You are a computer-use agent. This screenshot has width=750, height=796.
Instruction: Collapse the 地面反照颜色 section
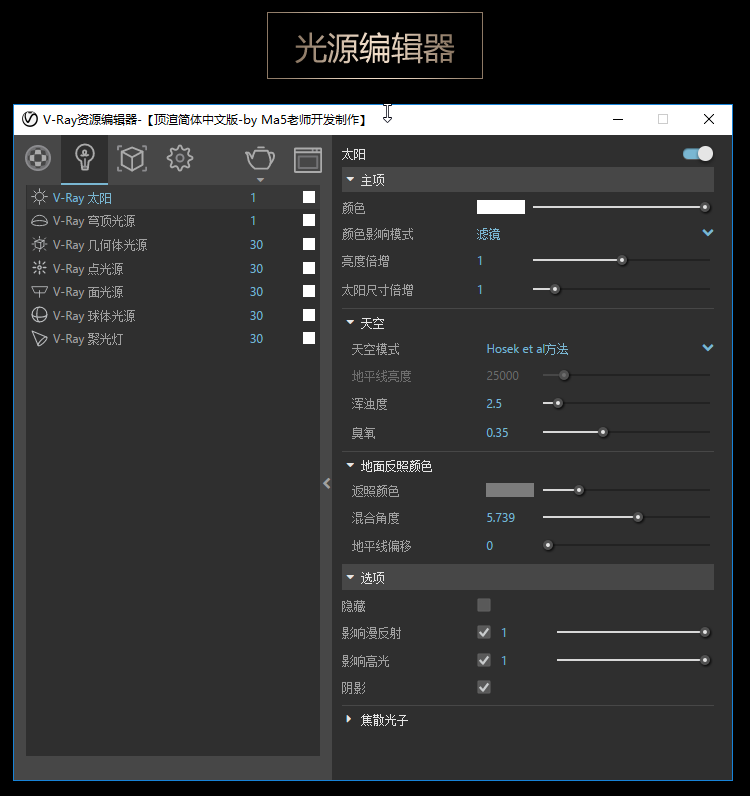tap(350, 465)
